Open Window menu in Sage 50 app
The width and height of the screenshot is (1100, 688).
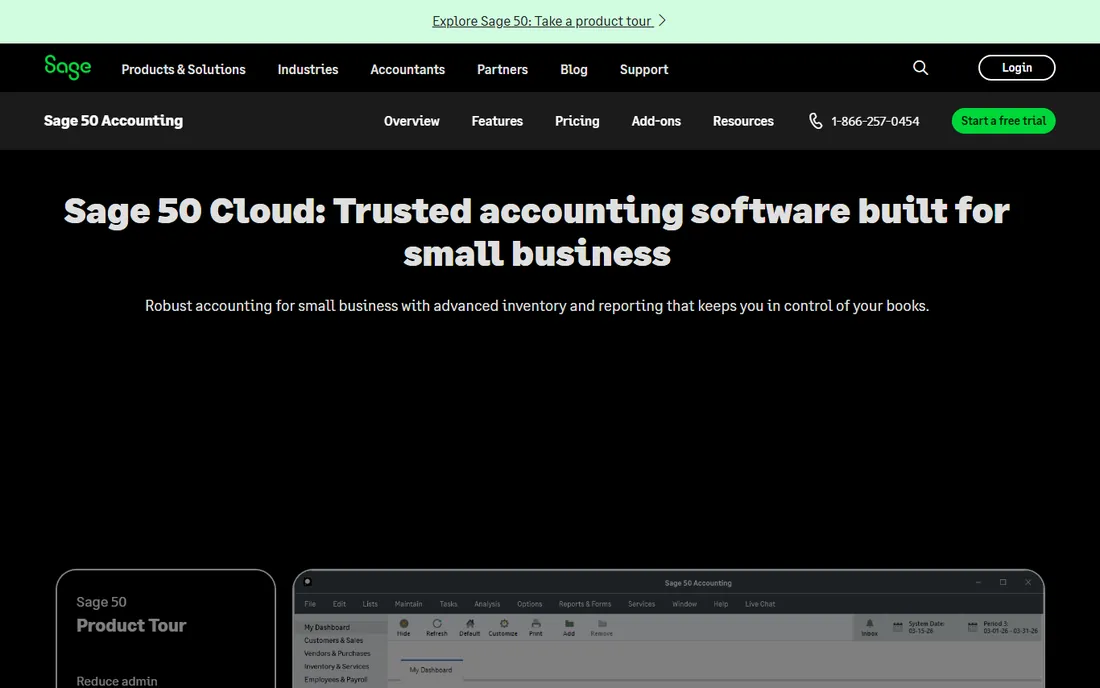pyautogui.click(x=684, y=604)
